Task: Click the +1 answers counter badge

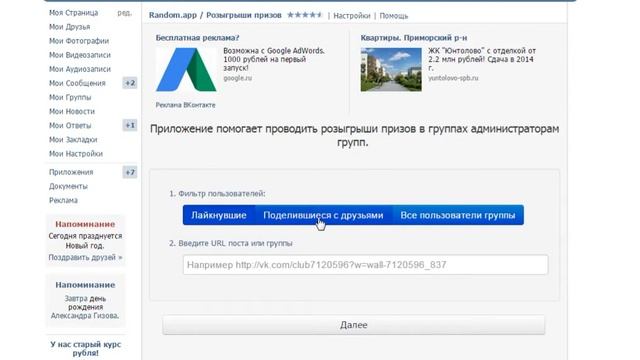Action: point(130,125)
